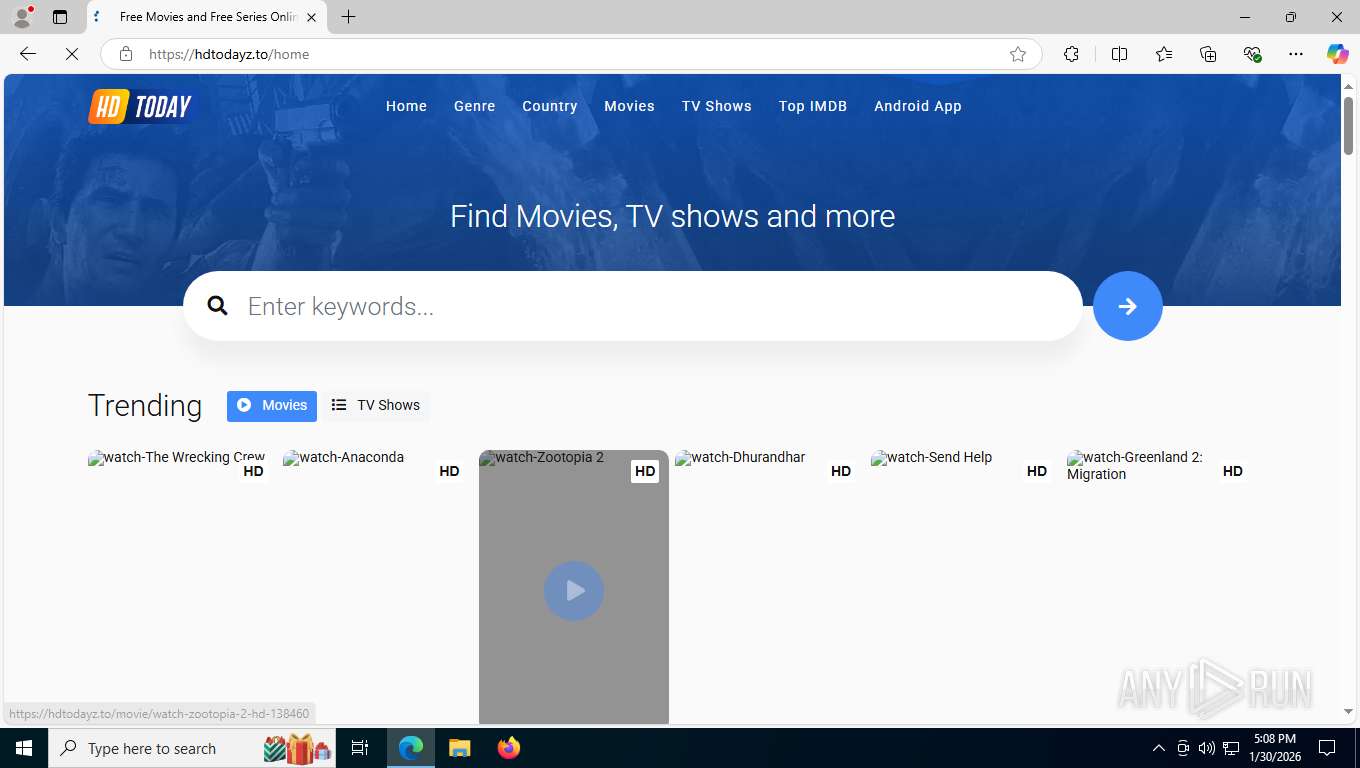Image resolution: width=1360 pixels, height=768 pixels.
Task: Submit search with blue arrow button
Action: click(x=1128, y=306)
